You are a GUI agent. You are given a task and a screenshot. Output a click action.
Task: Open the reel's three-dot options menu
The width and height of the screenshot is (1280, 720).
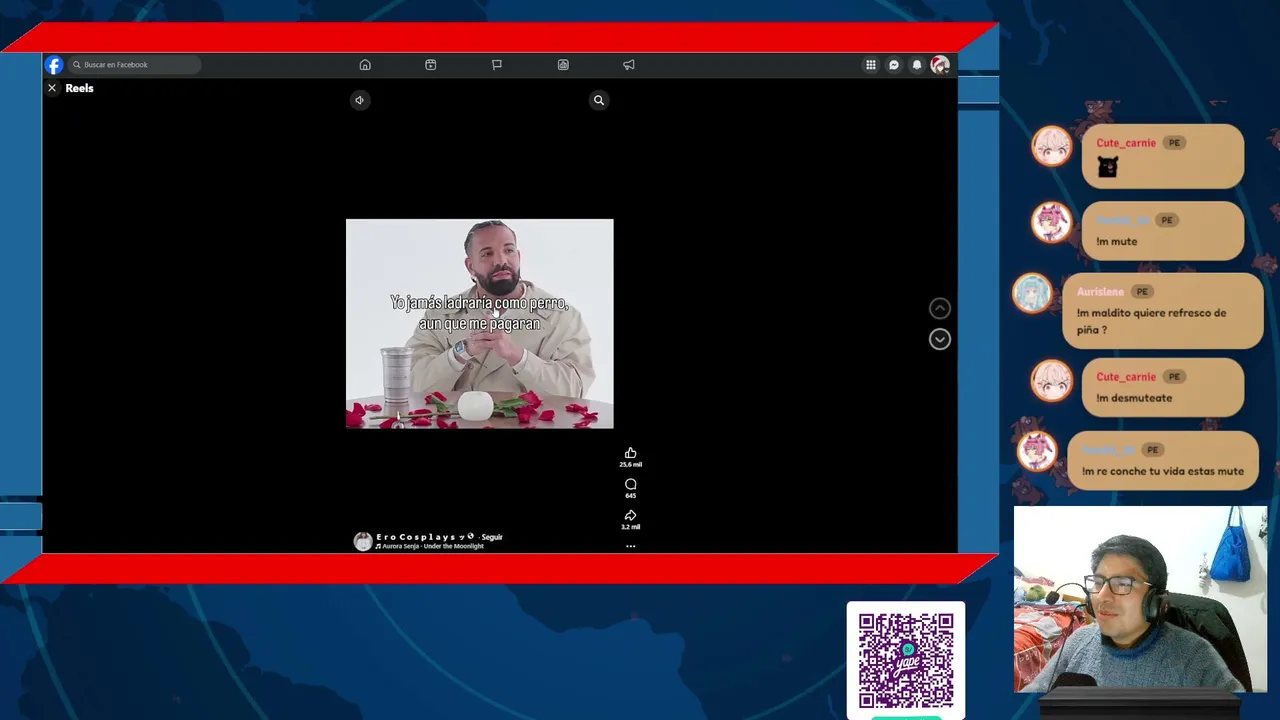point(630,546)
